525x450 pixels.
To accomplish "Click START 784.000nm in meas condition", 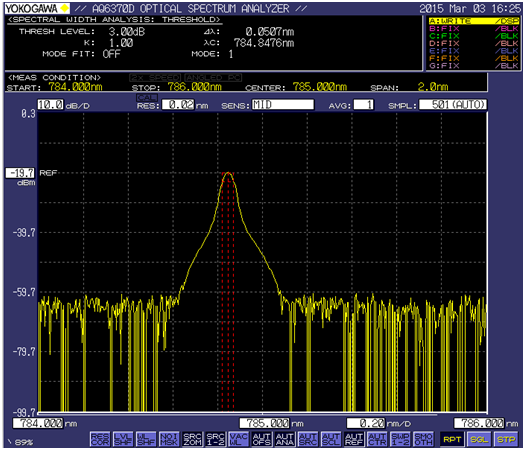I will (x=75, y=87).
